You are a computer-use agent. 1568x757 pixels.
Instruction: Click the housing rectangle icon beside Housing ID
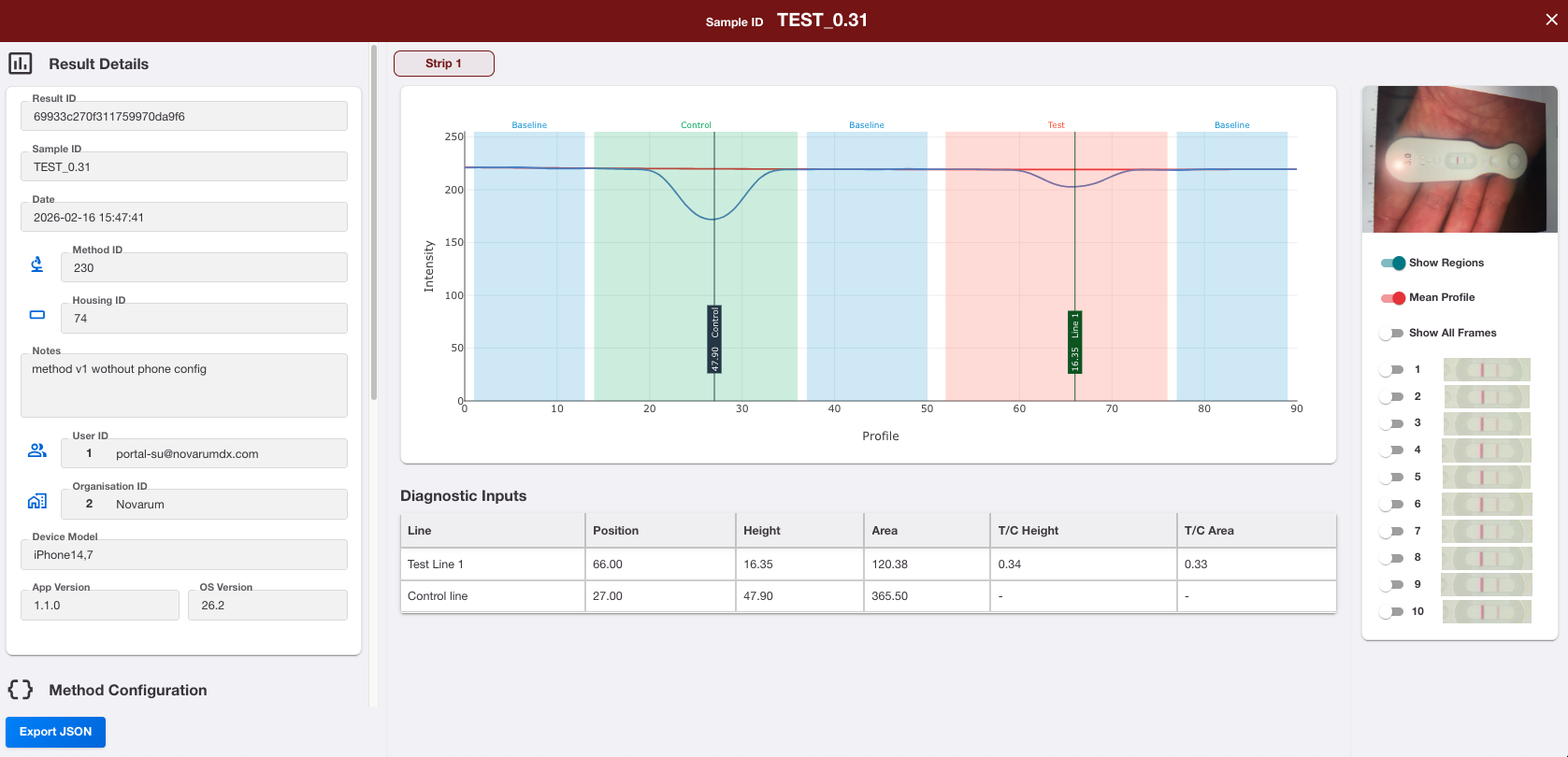click(37, 315)
